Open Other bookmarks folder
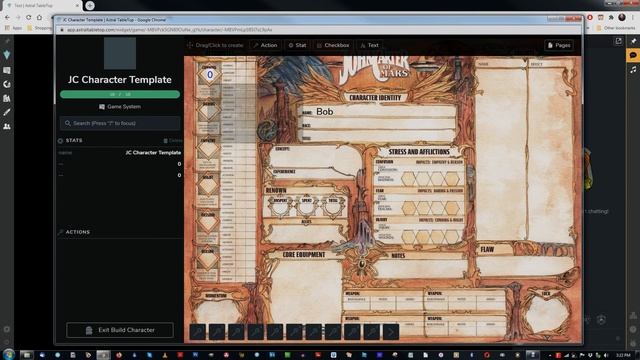The height and width of the screenshot is (360, 640). tap(616, 28)
